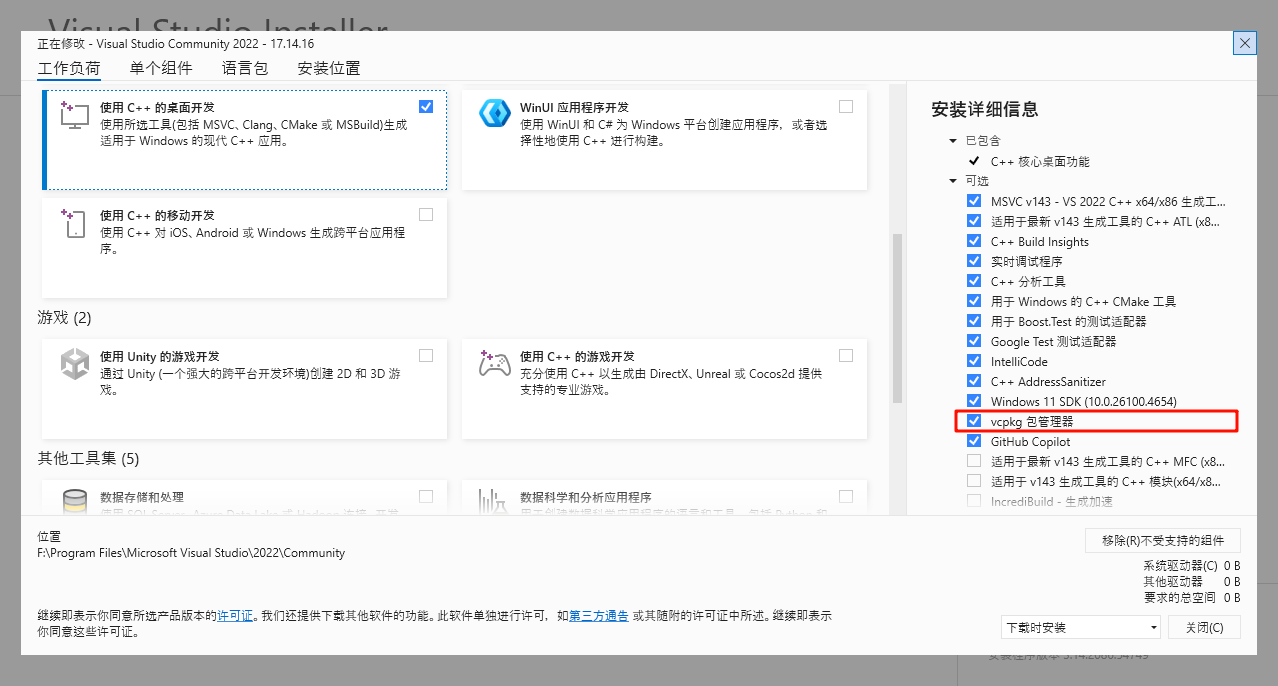Screen dimensions: 1278x686
Task: Uncheck the GitHub Copilot component
Action: (x=974, y=441)
